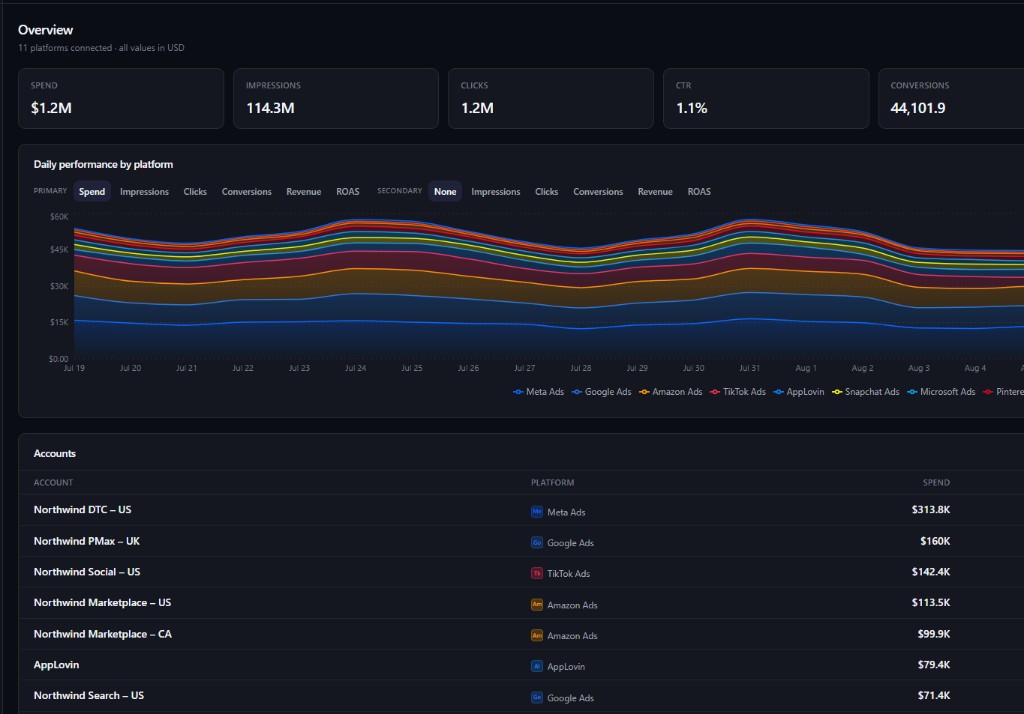This screenshot has height=714, width=1024.
Task: Click the $113.5K spend value
Action: click(931, 602)
